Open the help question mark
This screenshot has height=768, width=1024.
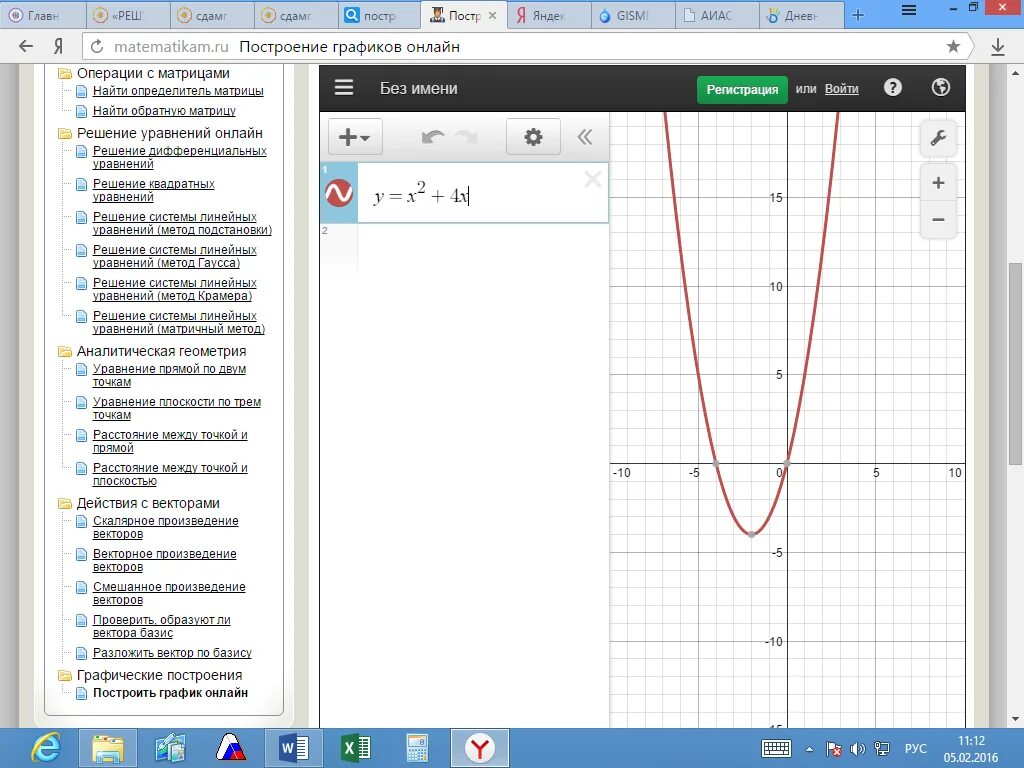(x=893, y=88)
